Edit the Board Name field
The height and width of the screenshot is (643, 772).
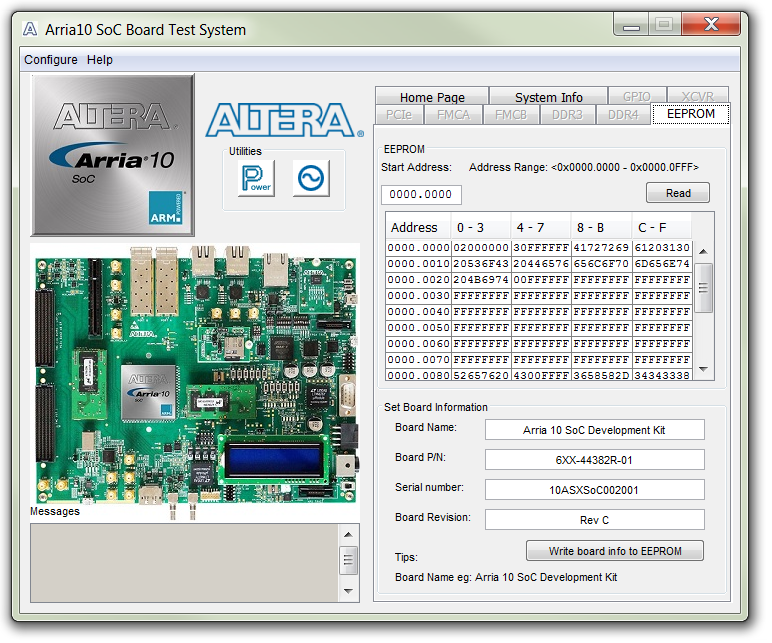[x=594, y=430]
